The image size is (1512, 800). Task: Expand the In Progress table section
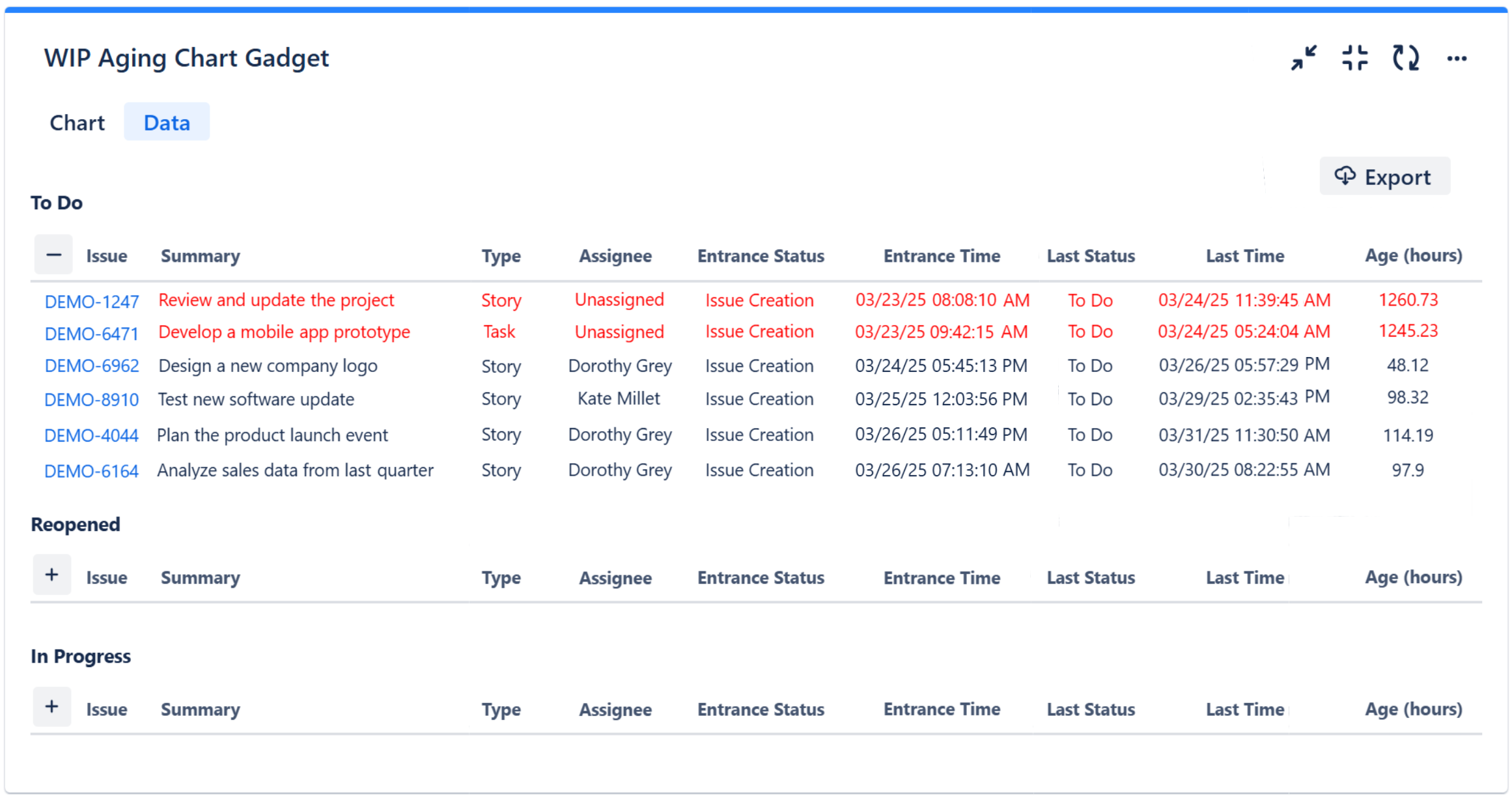52,707
